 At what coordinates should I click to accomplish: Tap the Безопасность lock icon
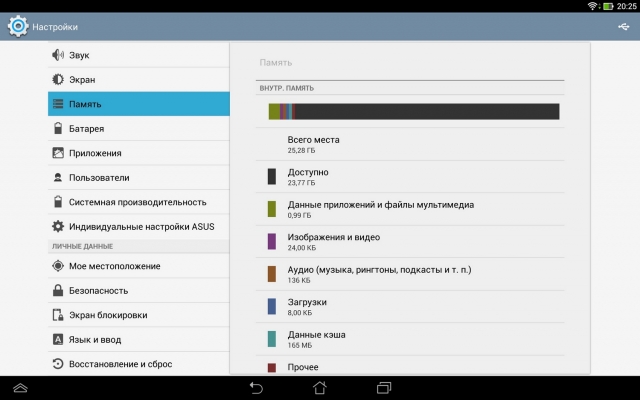tap(58, 290)
